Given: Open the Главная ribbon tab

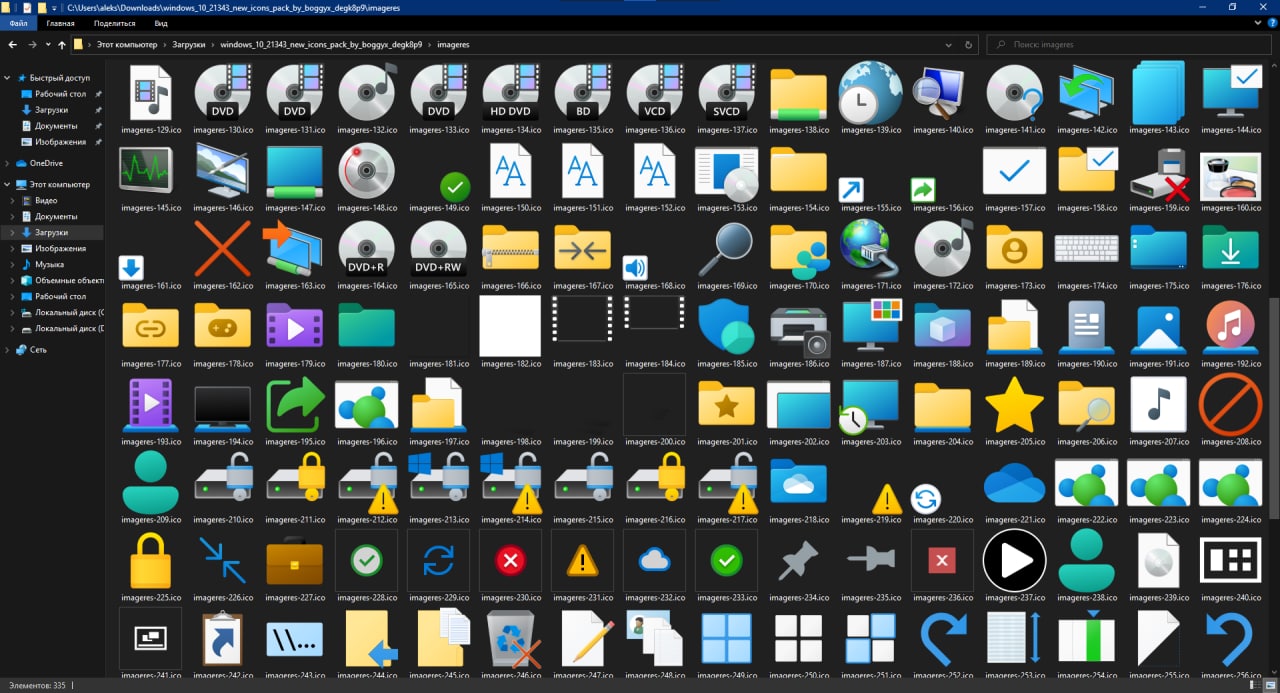Looking at the screenshot, I should (60, 23).
